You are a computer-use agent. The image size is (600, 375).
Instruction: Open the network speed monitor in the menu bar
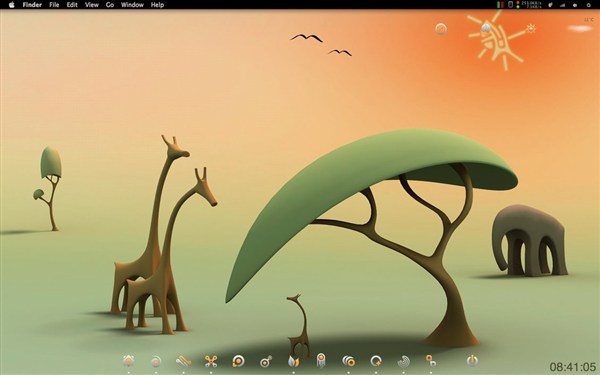click(529, 5)
